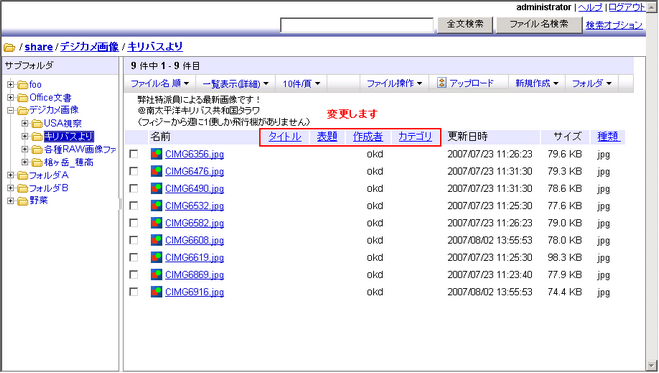Click the scrollbar down arrow
659x373 pixels.
coord(652,365)
